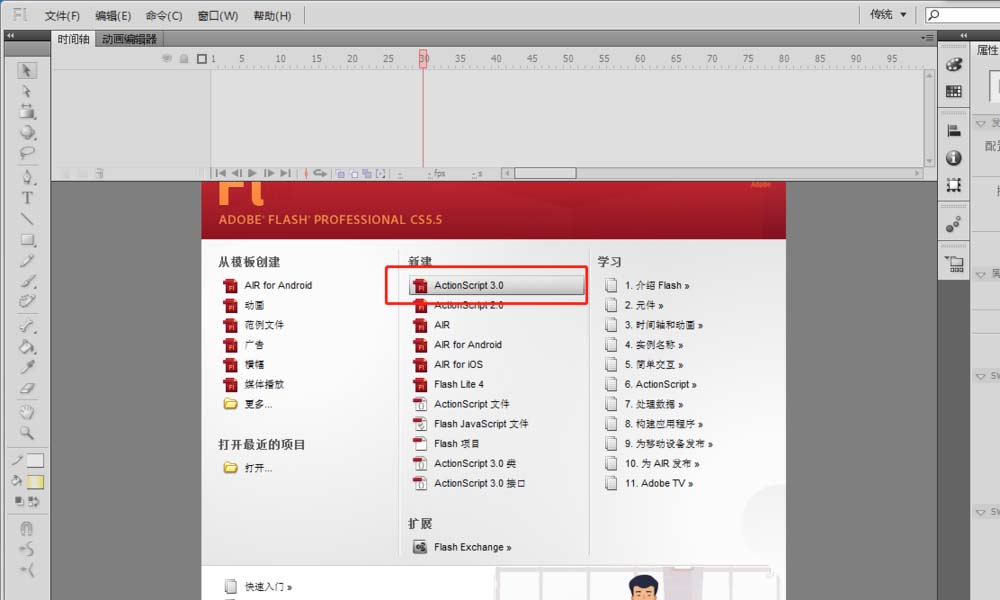Go to first frame button
Screen dimensions: 1000x600
point(221,173)
